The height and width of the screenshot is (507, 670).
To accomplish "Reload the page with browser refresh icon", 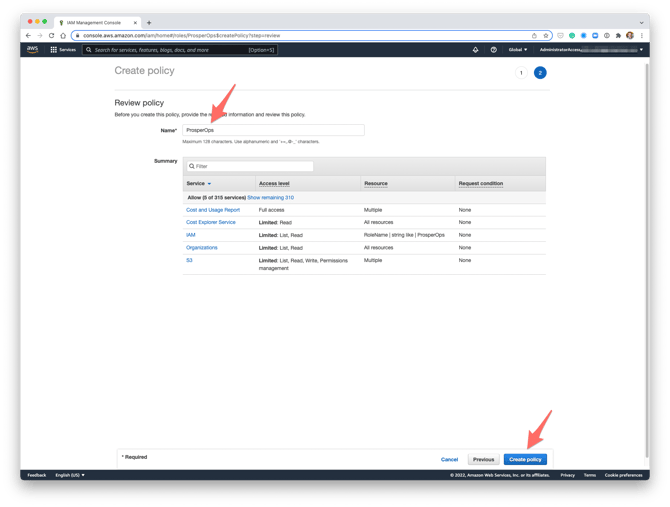I will point(51,35).
